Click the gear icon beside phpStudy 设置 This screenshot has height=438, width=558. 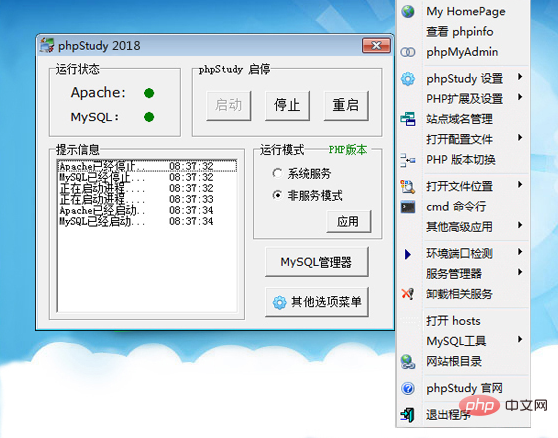(x=408, y=79)
